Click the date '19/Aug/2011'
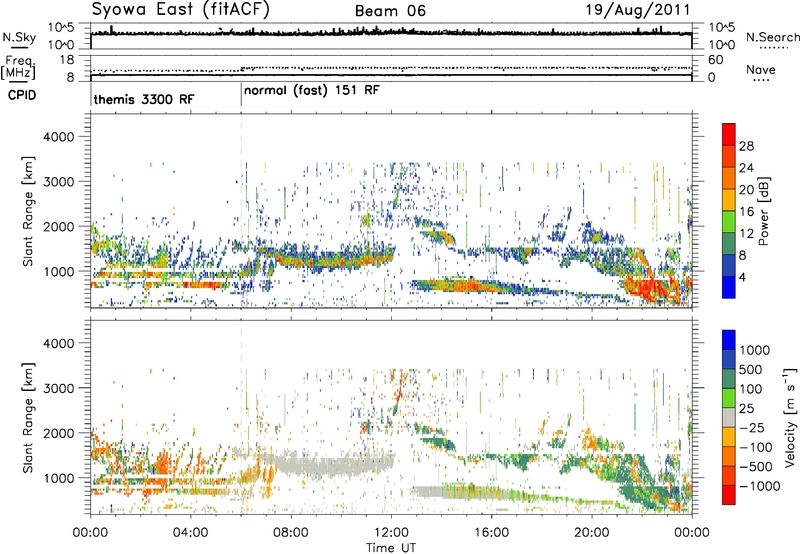The image size is (800, 554). pos(637,9)
